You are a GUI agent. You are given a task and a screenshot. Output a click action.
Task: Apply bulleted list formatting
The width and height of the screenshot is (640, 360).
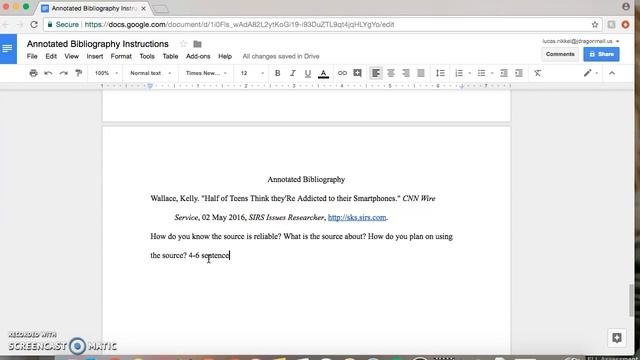pyautogui.click(x=482, y=73)
